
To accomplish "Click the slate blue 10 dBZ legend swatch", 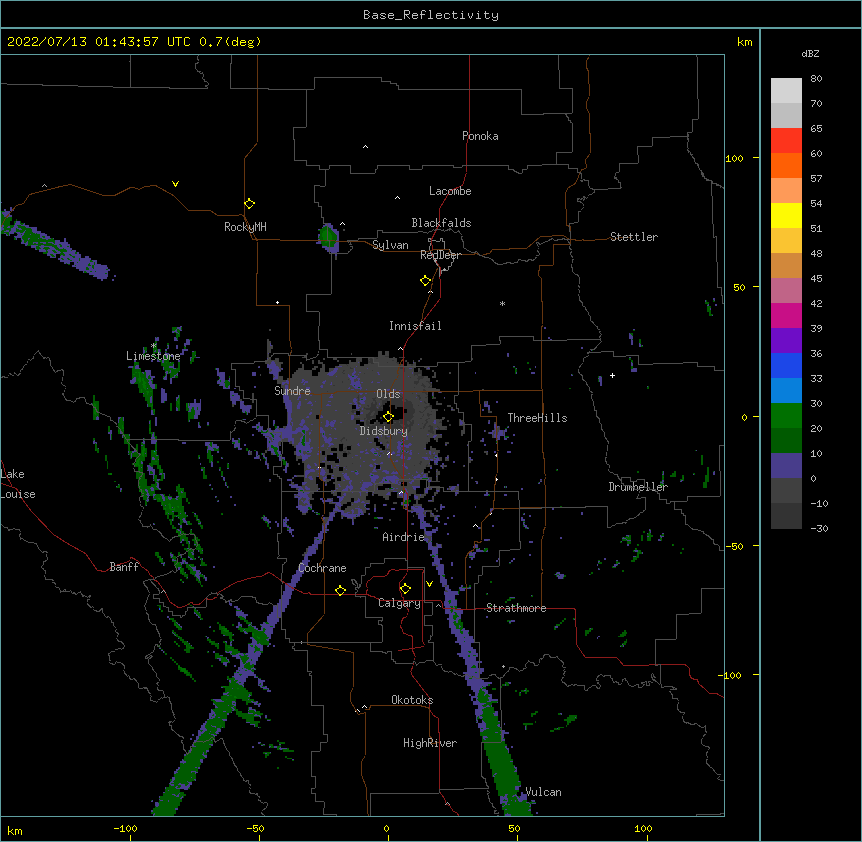I will [x=786, y=466].
